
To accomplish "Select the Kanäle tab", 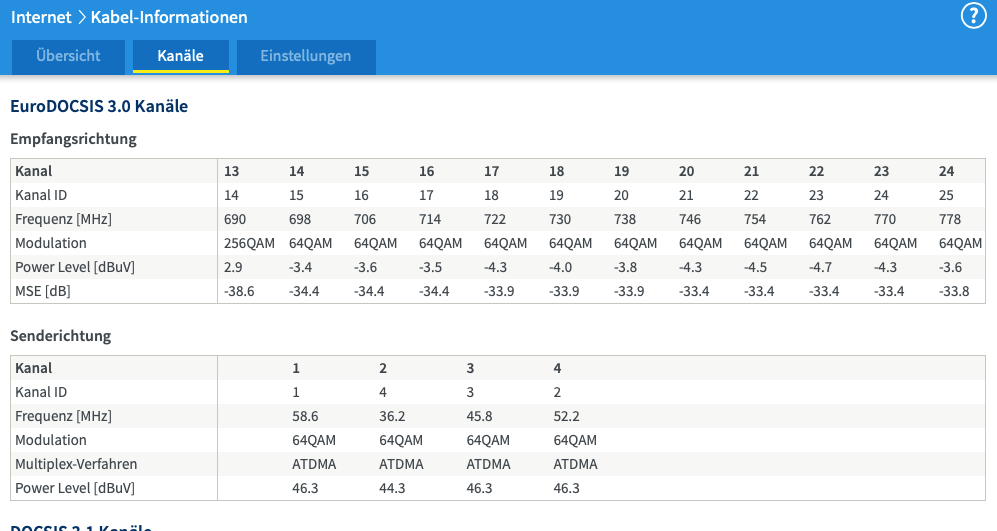I will (x=181, y=56).
